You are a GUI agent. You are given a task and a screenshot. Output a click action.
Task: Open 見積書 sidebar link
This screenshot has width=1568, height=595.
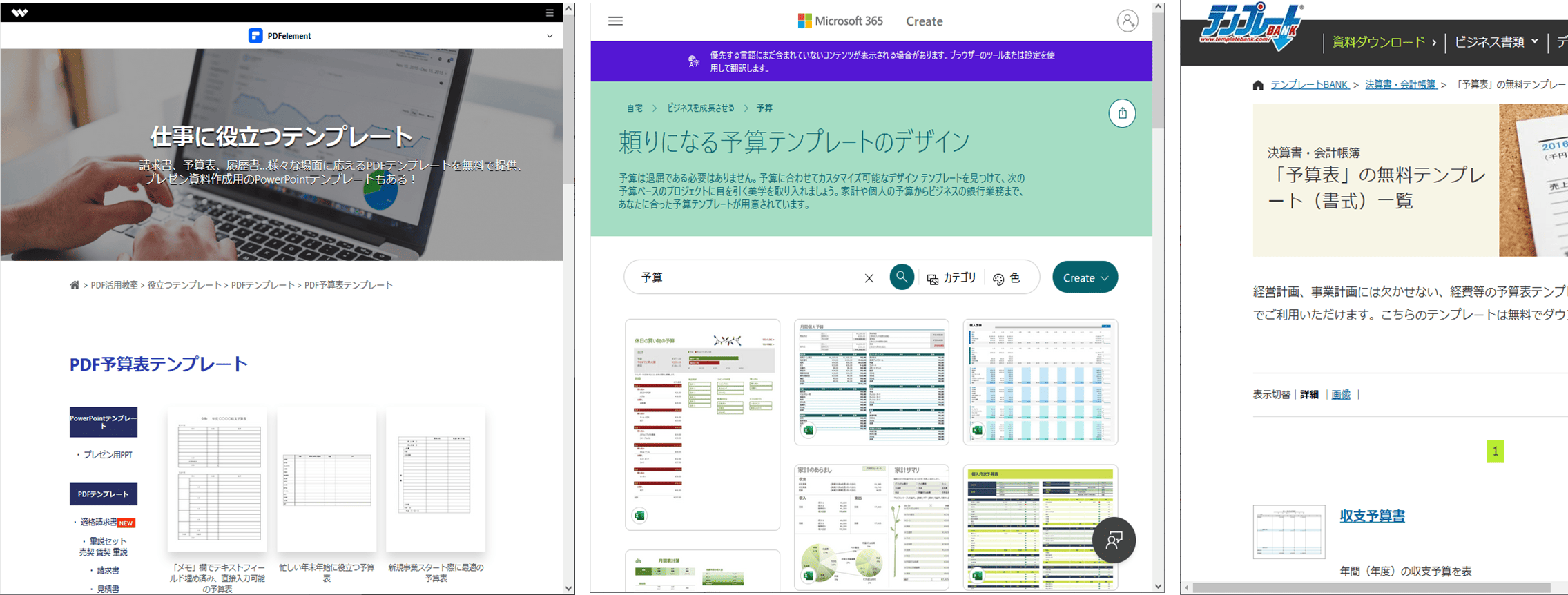pos(108,589)
